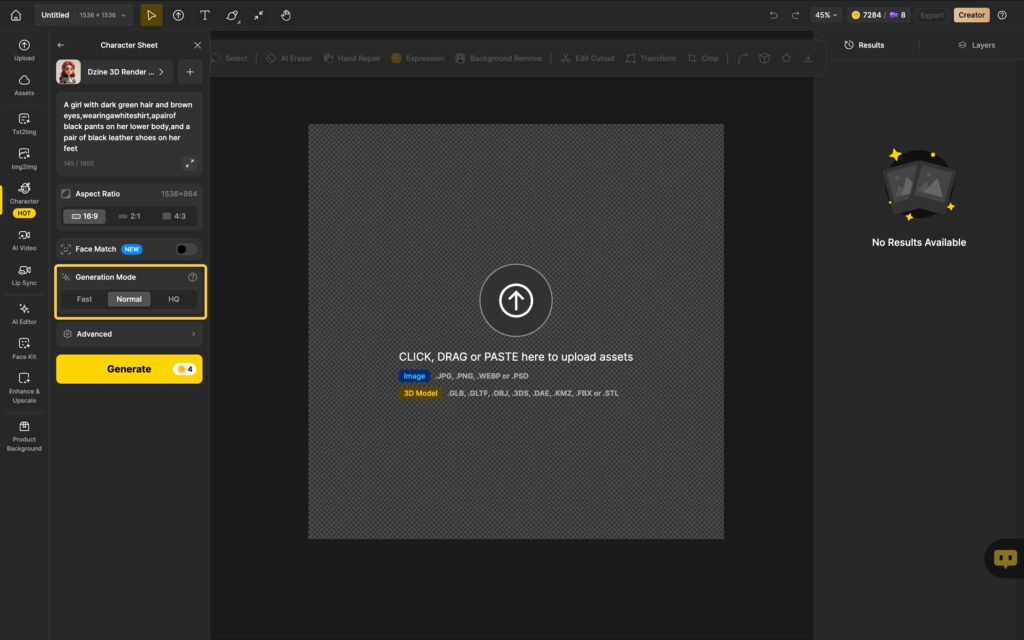The image size is (1024, 640).
Task: Enable the Face Match toggle
Action: [x=186, y=249]
